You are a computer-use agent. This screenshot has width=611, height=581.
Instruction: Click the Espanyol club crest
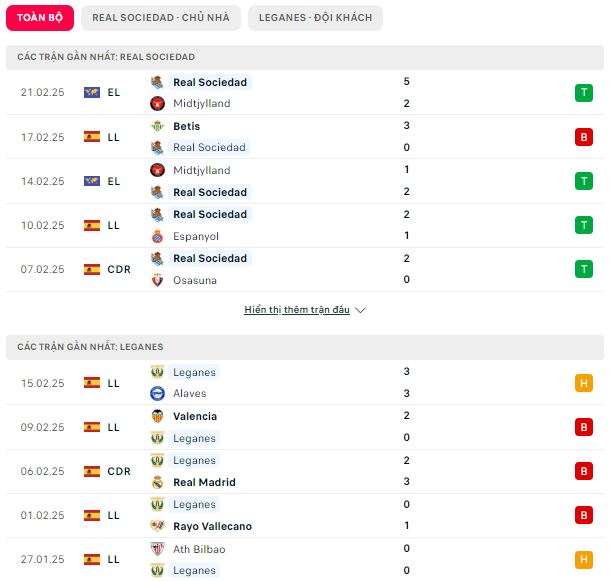(x=157, y=236)
